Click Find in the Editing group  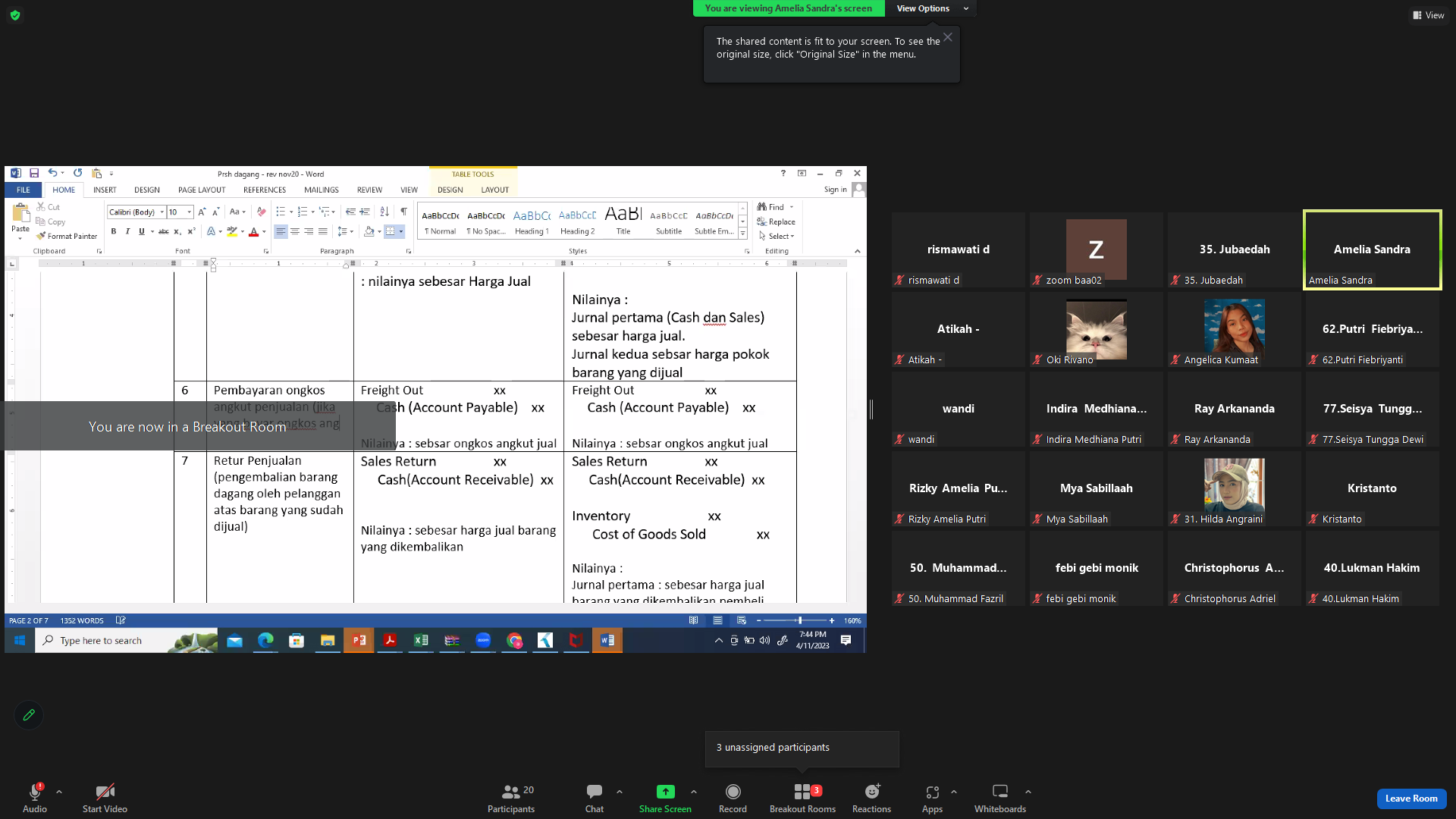click(771, 207)
